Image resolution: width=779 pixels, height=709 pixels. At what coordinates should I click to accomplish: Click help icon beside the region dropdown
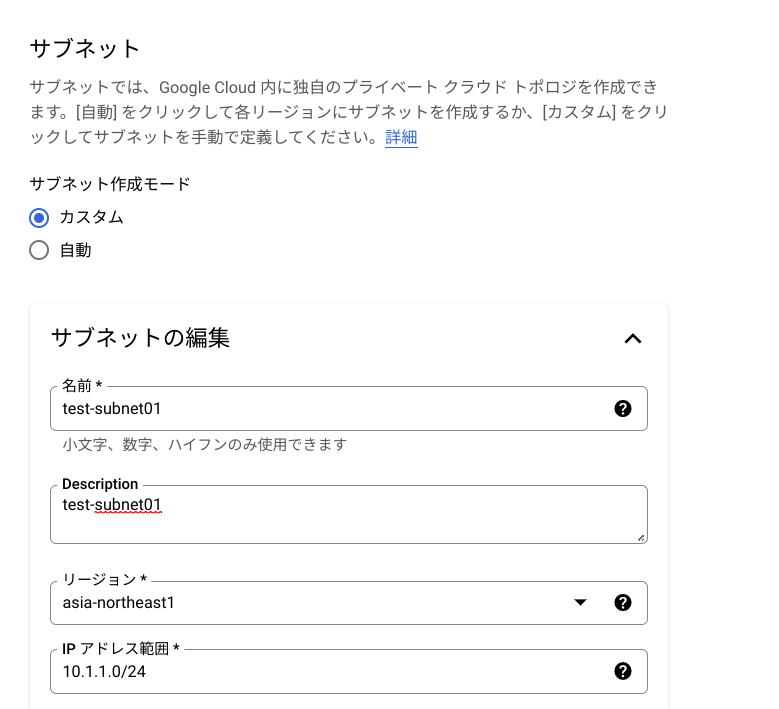coord(623,603)
